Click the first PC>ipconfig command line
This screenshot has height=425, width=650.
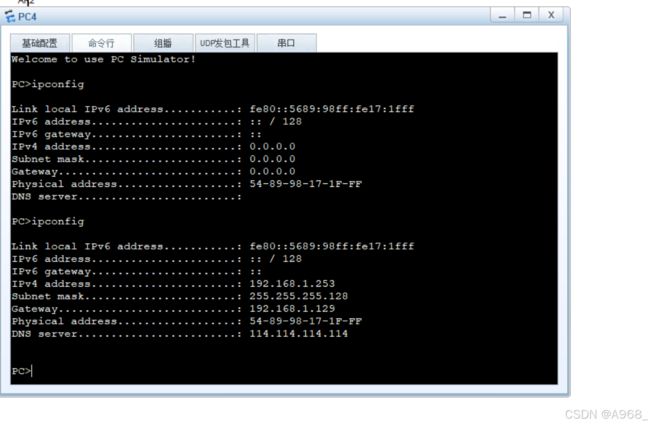[x=48, y=85]
